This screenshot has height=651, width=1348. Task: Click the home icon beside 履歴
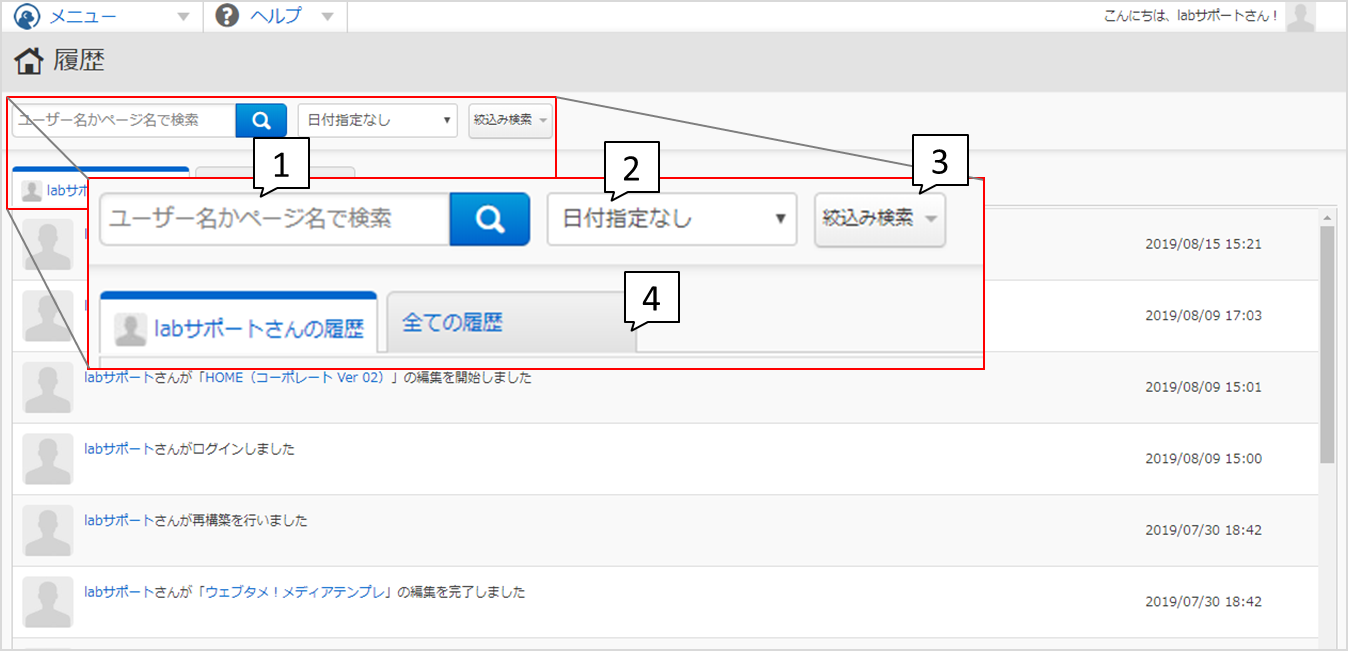pyautogui.click(x=29, y=61)
